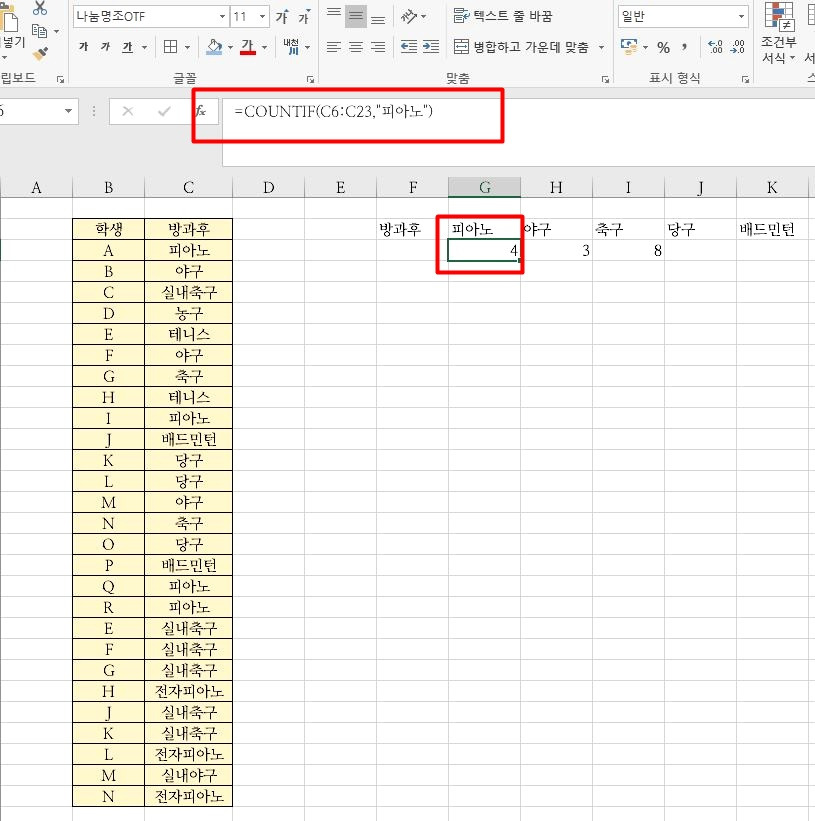The height and width of the screenshot is (821, 815).
Task: Click the increase indent icon
Action: point(431,47)
